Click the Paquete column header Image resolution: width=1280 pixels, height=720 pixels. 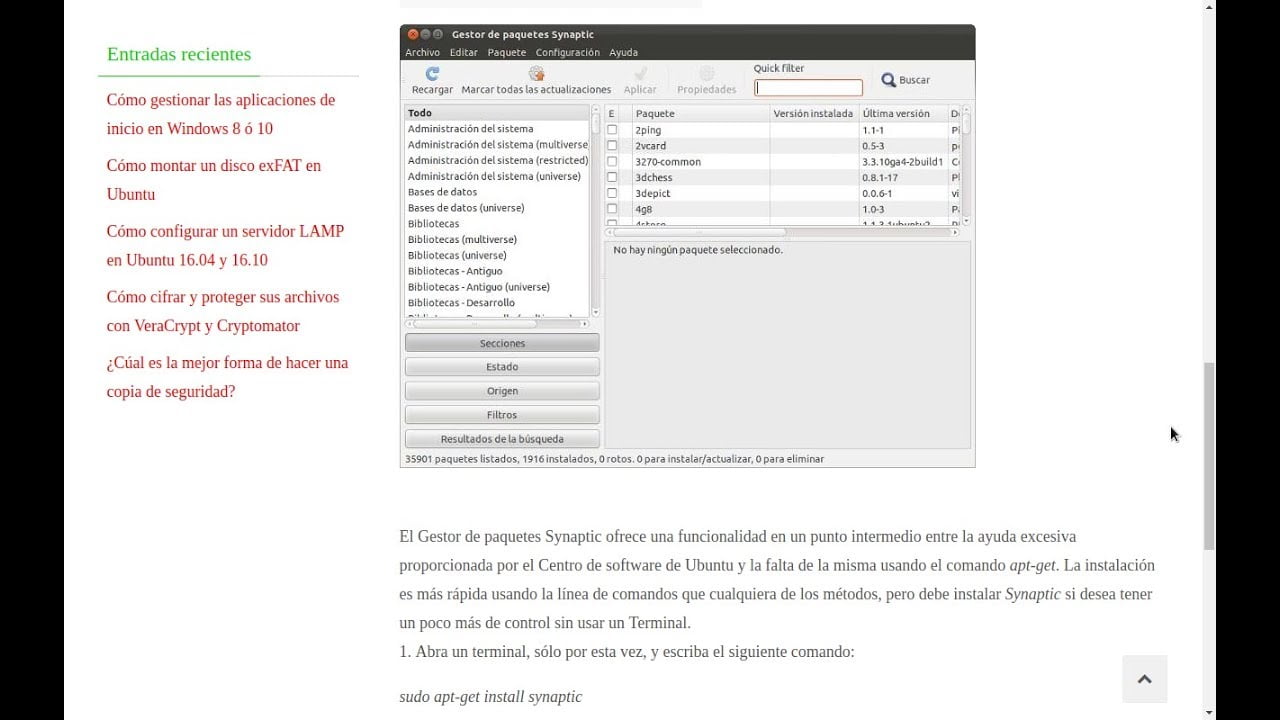point(700,114)
